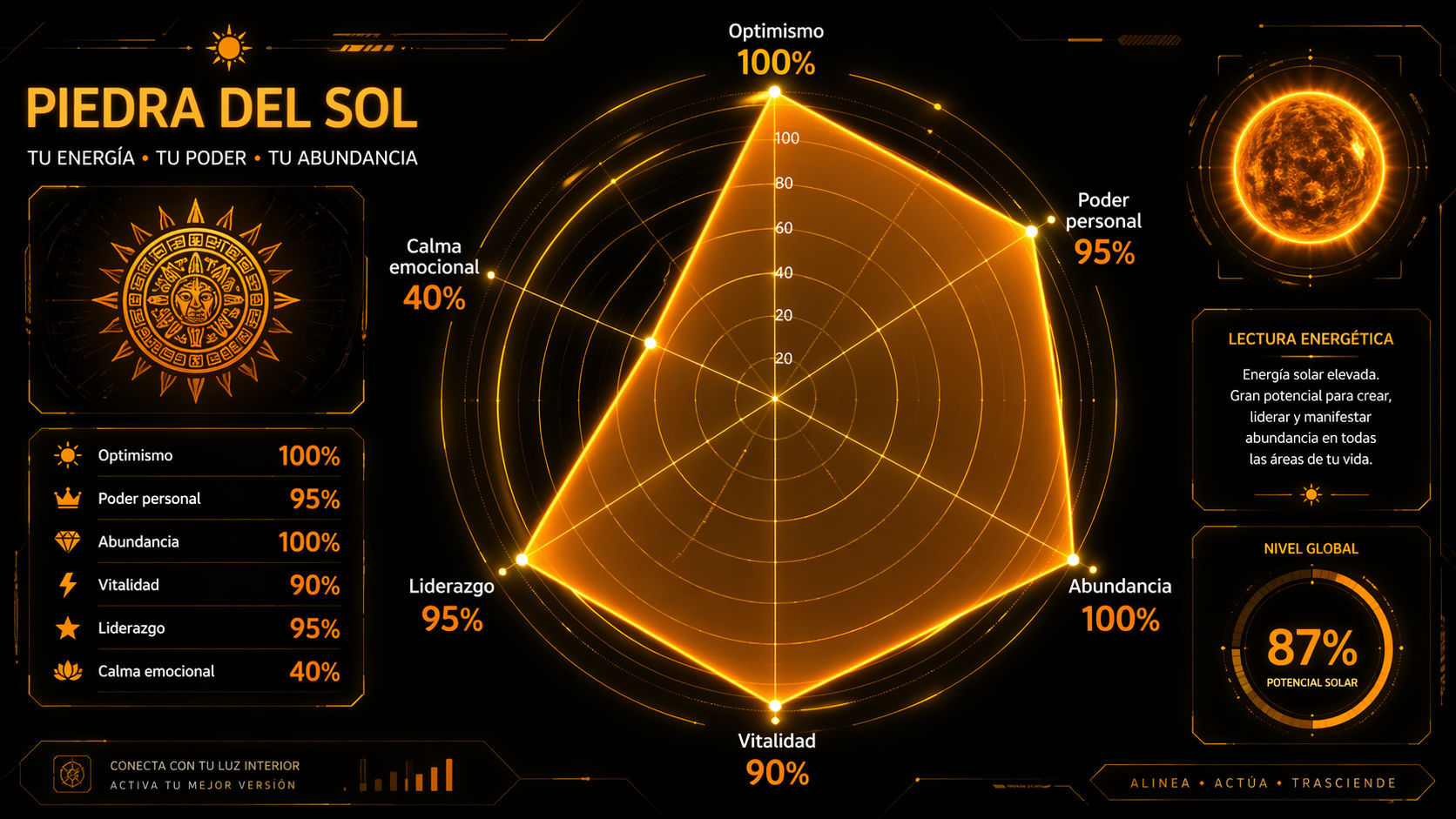Select the Liderazgo 95% value in the legend list
The width and height of the screenshot is (1456, 819).
(x=315, y=628)
